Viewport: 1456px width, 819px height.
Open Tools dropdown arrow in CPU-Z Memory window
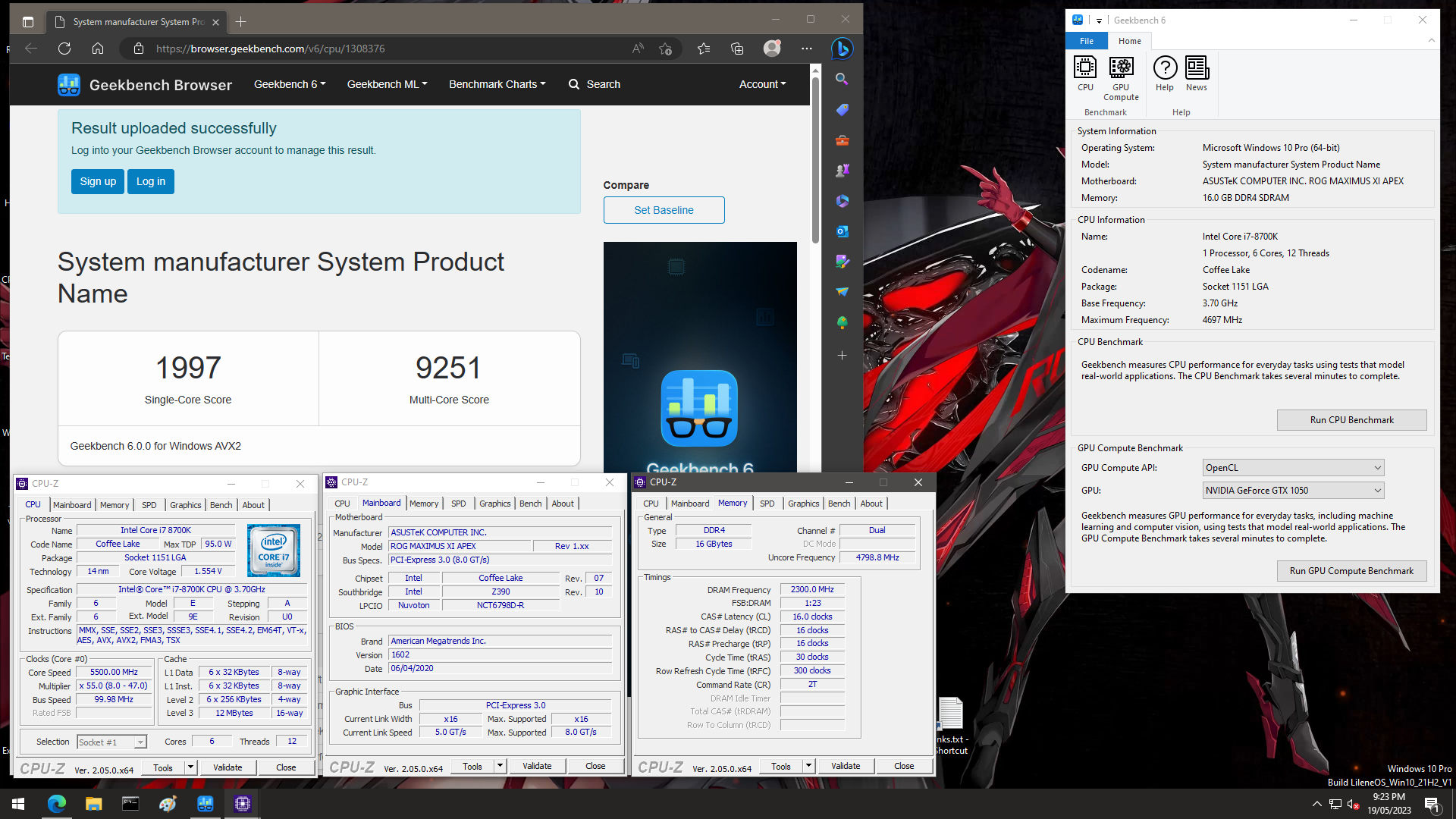[x=808, y=766]
